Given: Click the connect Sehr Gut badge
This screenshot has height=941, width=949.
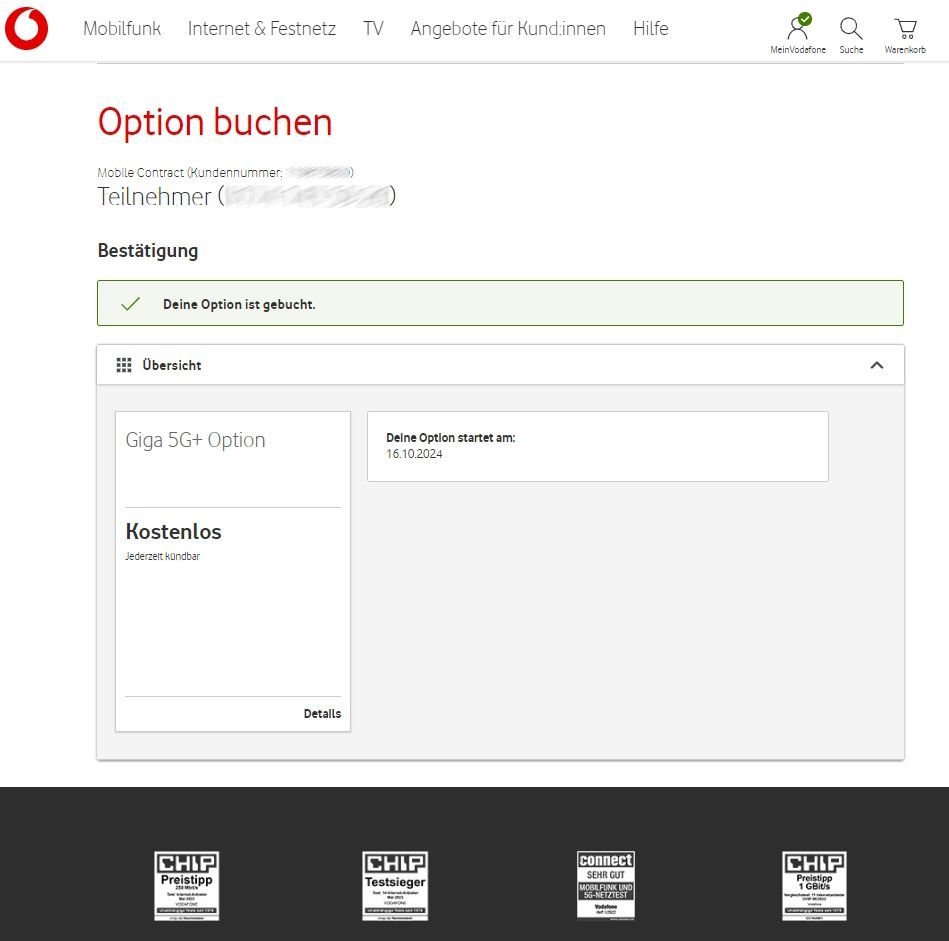Looking at the screenshot, I should pyautogui.click(x=606, y=885).
